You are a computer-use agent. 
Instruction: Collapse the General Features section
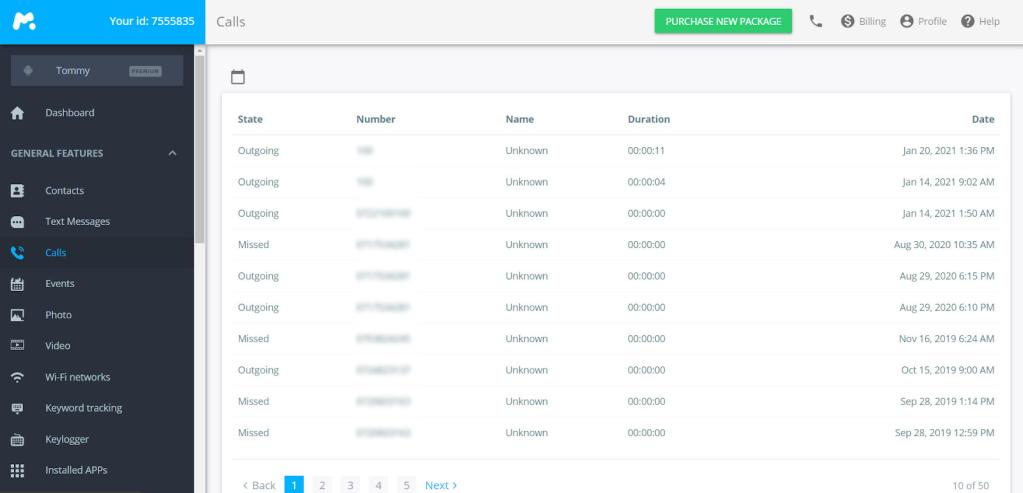(172, 153)
